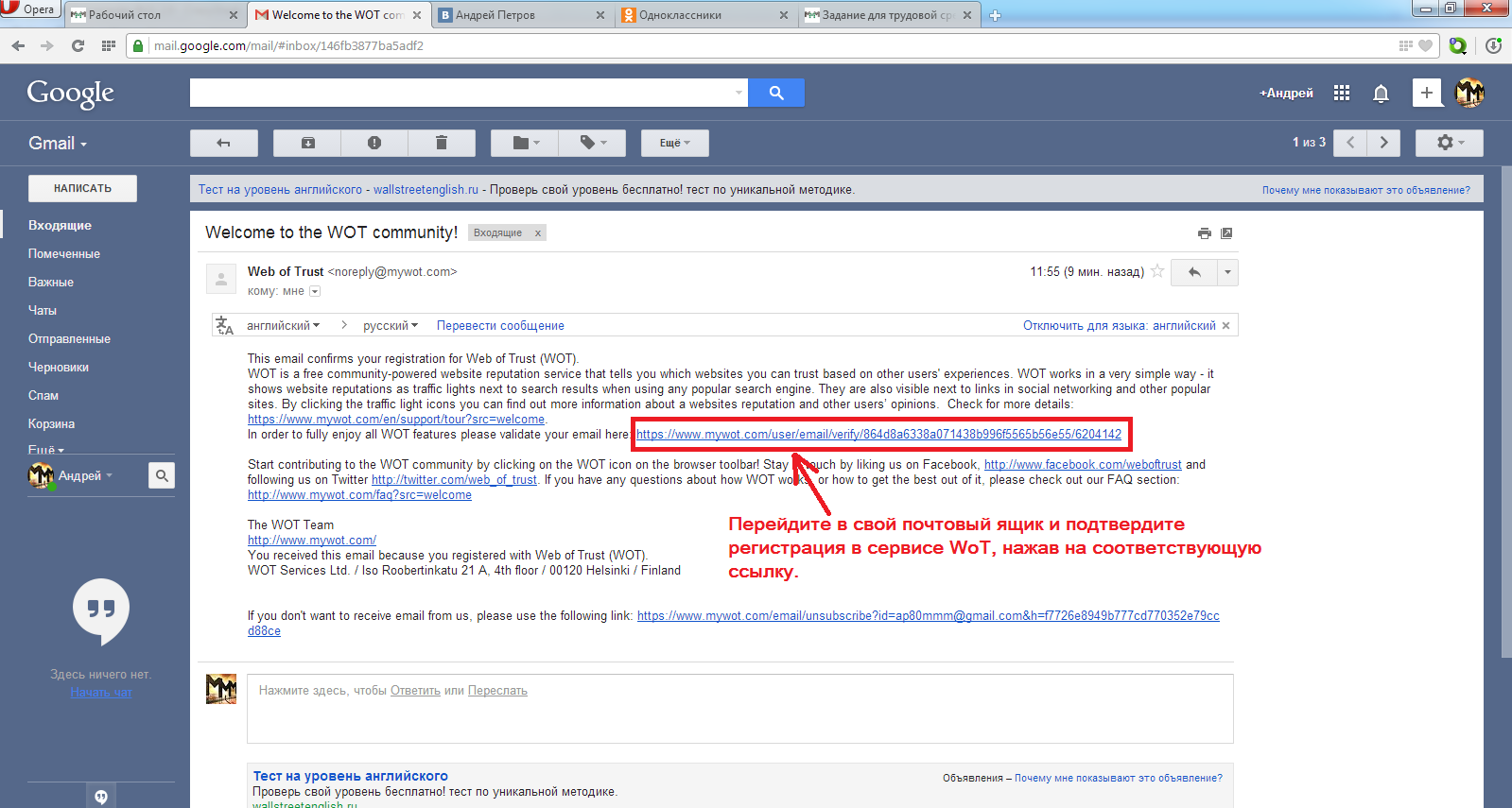Open the Opera main menu
Viewport: 1512px width, 808px height.
pyautogui.click(x=30, y=9)
